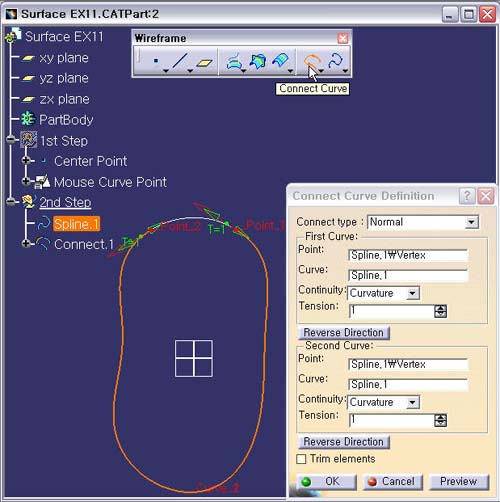The height and width of the screenshot is (502, 500).
Task: Select Spline.1 in the specification tree
Action: pos(76,224)
